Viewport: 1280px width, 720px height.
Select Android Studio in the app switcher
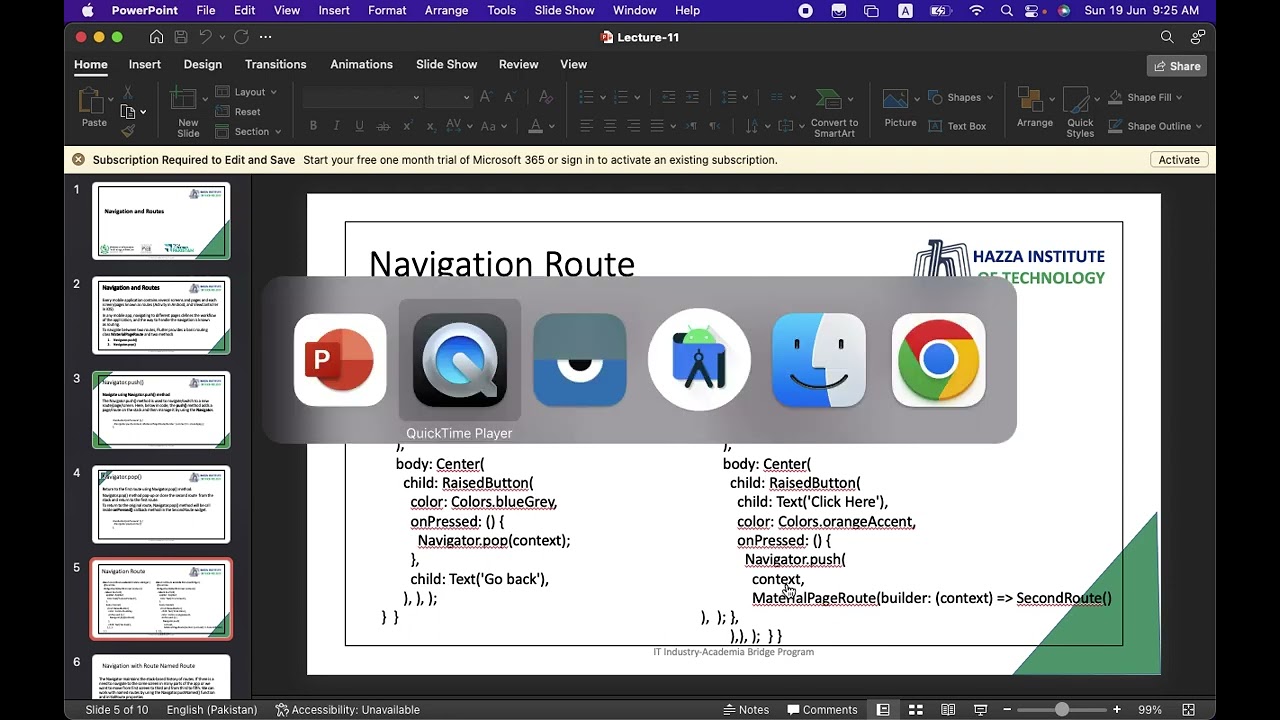point(699,360)
